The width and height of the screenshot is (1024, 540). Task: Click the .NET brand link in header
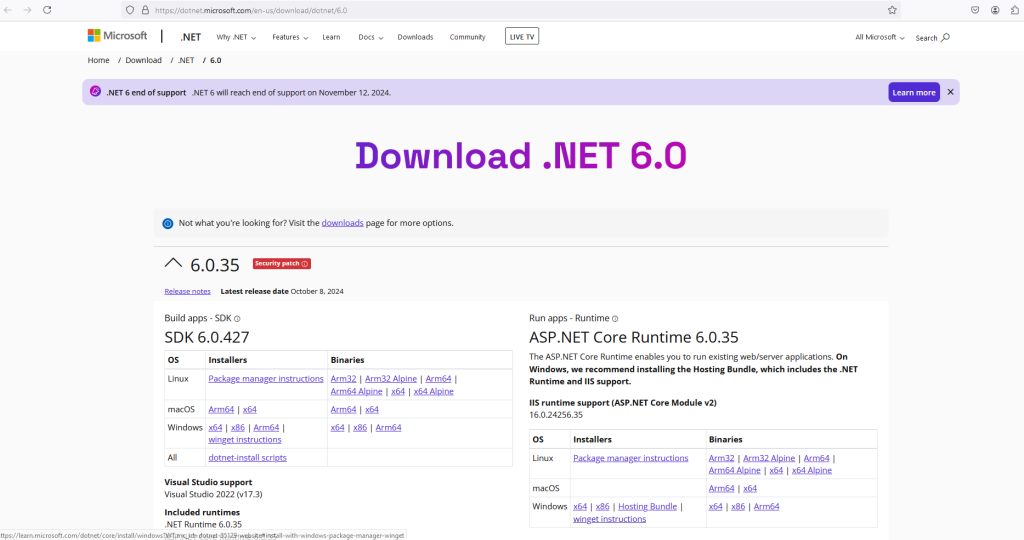tap(191, 37)
